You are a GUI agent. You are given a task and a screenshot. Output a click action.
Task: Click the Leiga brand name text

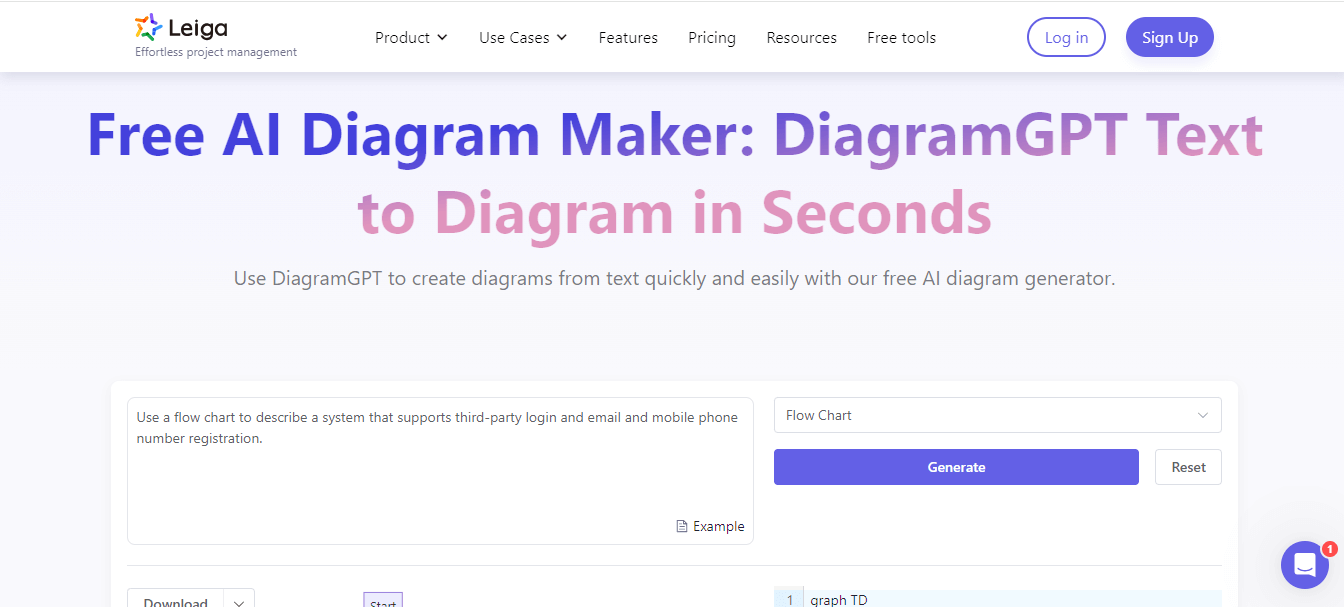point(198,28)
